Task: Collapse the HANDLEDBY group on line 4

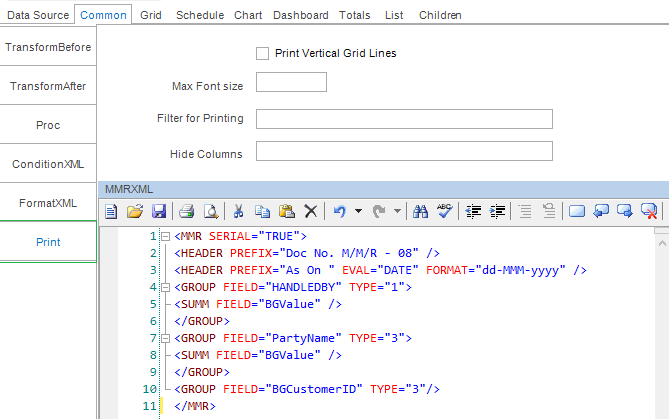Action: click(x=166, y=288)
